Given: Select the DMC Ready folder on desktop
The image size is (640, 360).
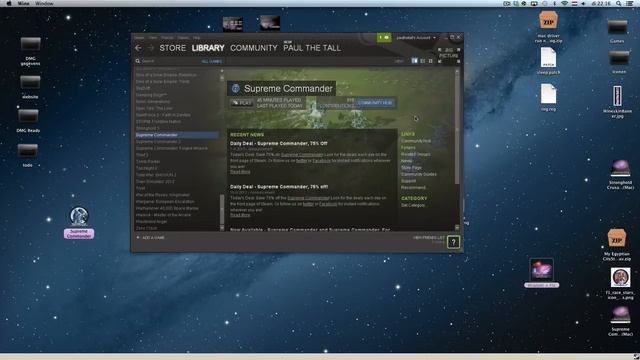Looking at the screenshot, I should point(28,117).
